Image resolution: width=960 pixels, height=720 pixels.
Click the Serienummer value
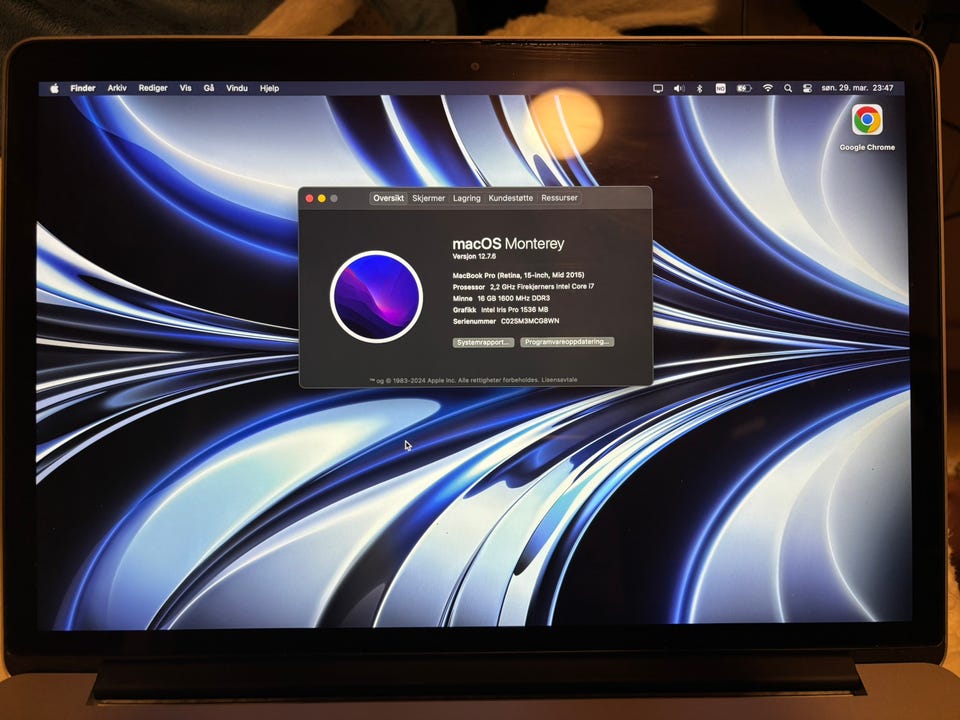(530, 321)
